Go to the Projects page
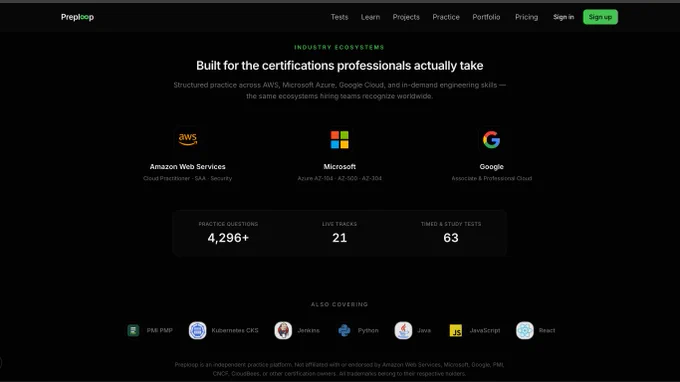 (406, 17)
